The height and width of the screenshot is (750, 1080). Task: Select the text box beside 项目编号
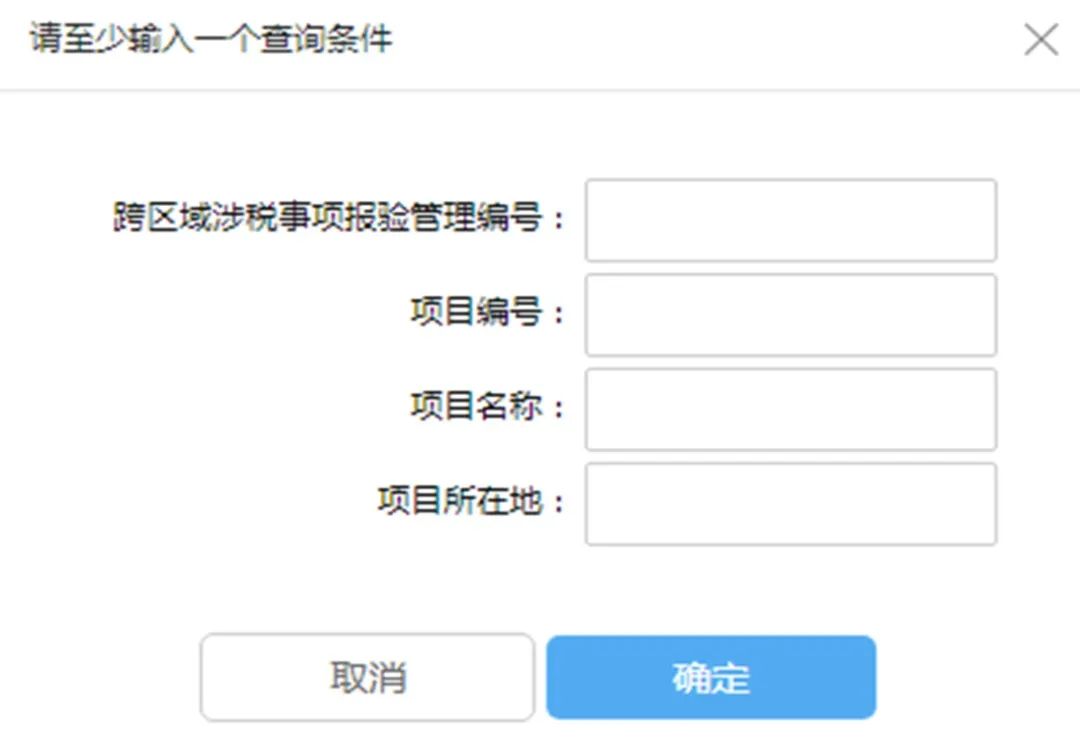click(x=791, y=315)
